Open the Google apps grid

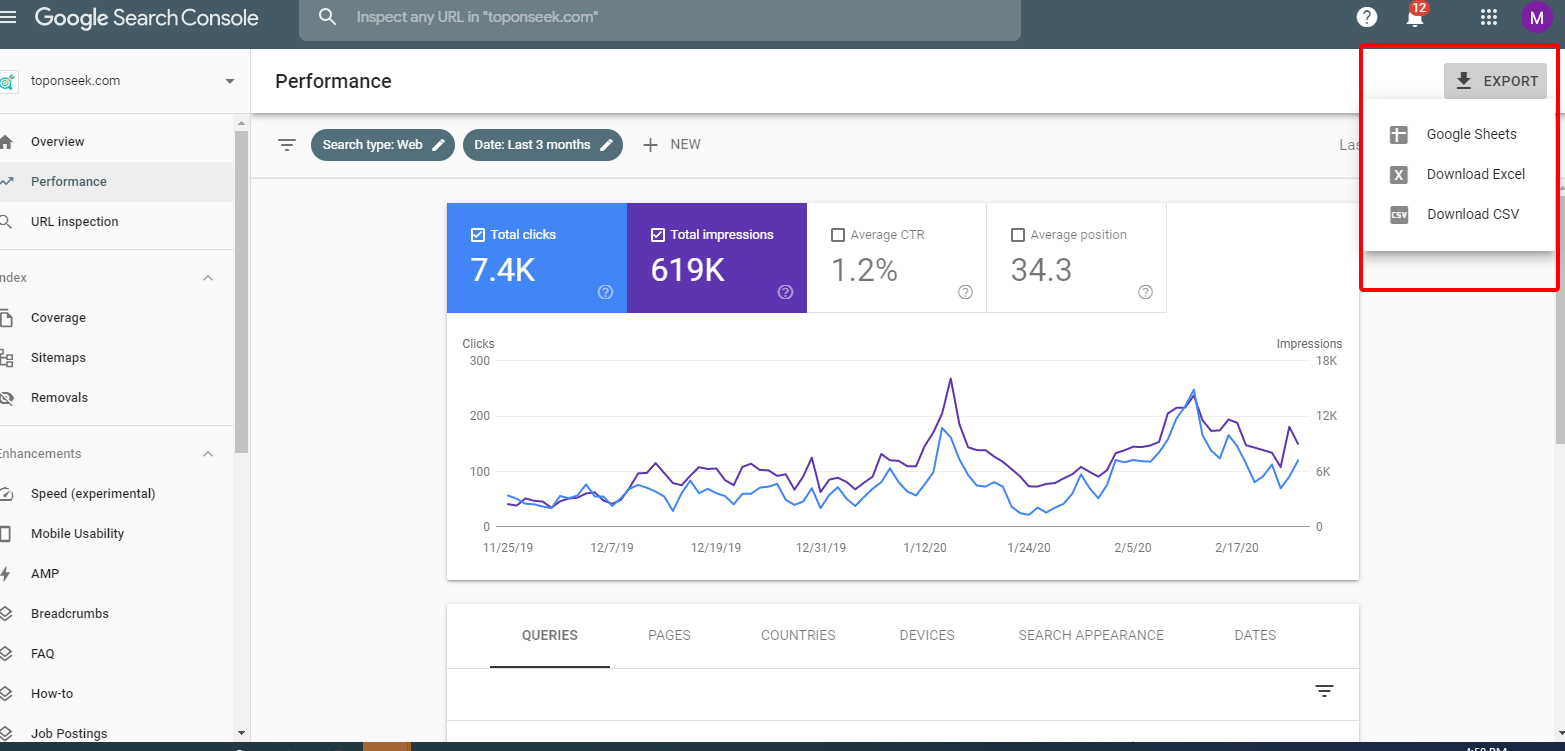click(x=1488, y=17)
